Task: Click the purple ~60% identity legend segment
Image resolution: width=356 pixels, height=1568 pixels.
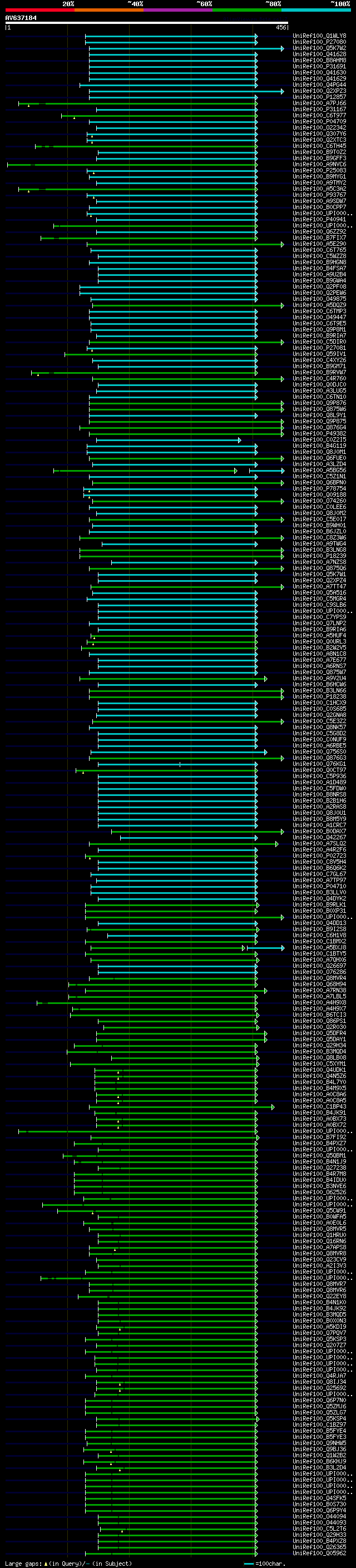Action: (x=177, y=10)
